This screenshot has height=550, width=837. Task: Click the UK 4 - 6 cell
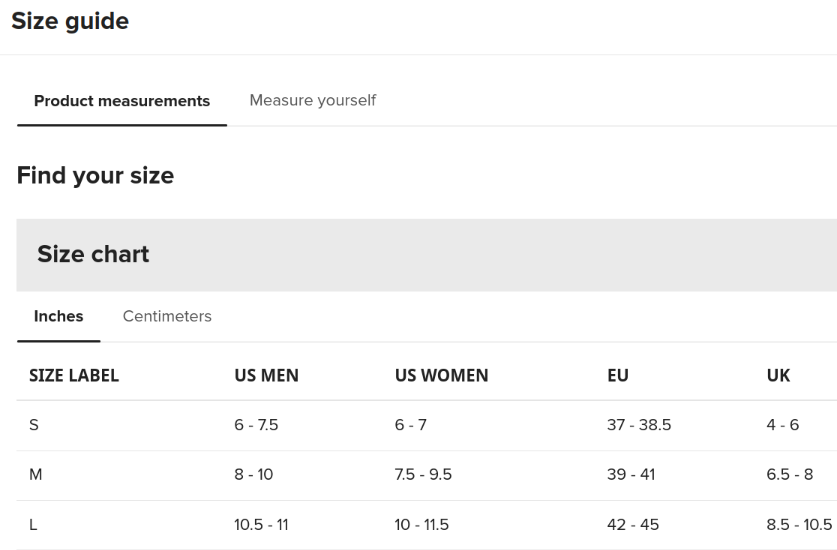[783, 425]
